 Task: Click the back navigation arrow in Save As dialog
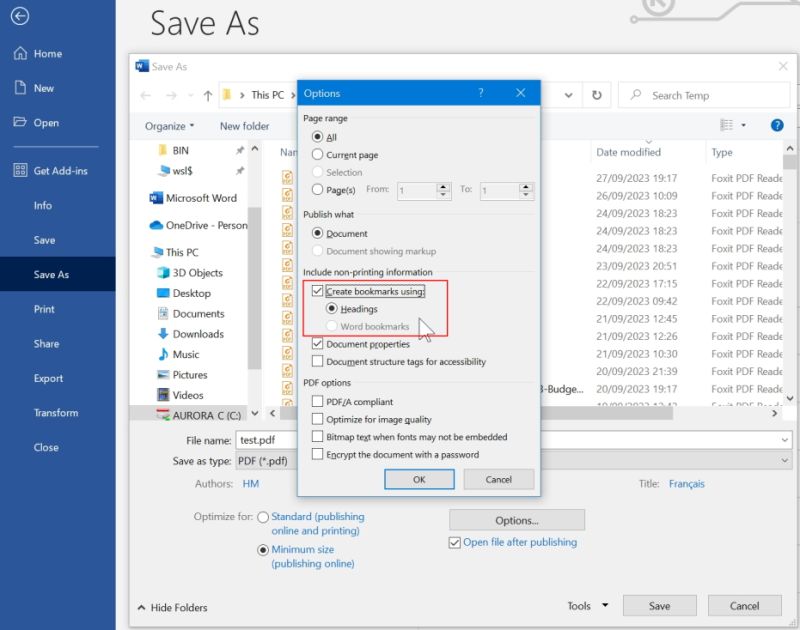click(x=145, y=95)
